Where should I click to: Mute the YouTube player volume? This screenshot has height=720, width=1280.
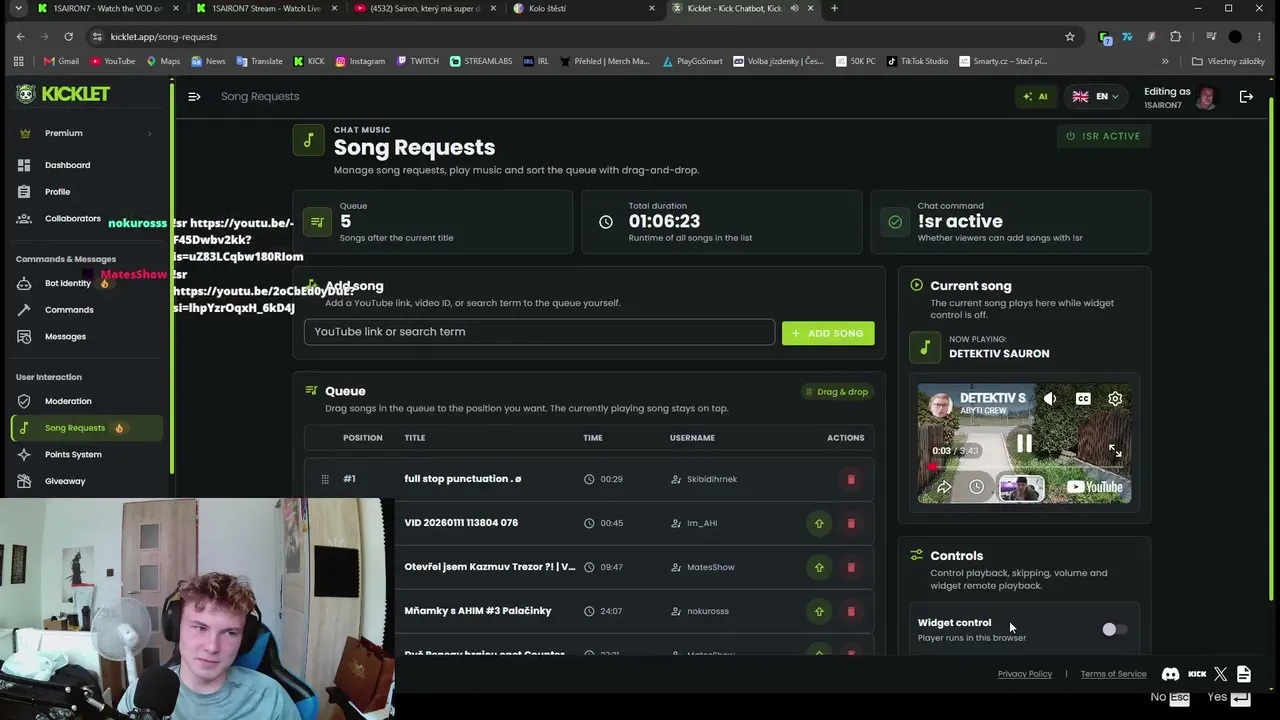pyautogui.click(x=1050, y=398)
